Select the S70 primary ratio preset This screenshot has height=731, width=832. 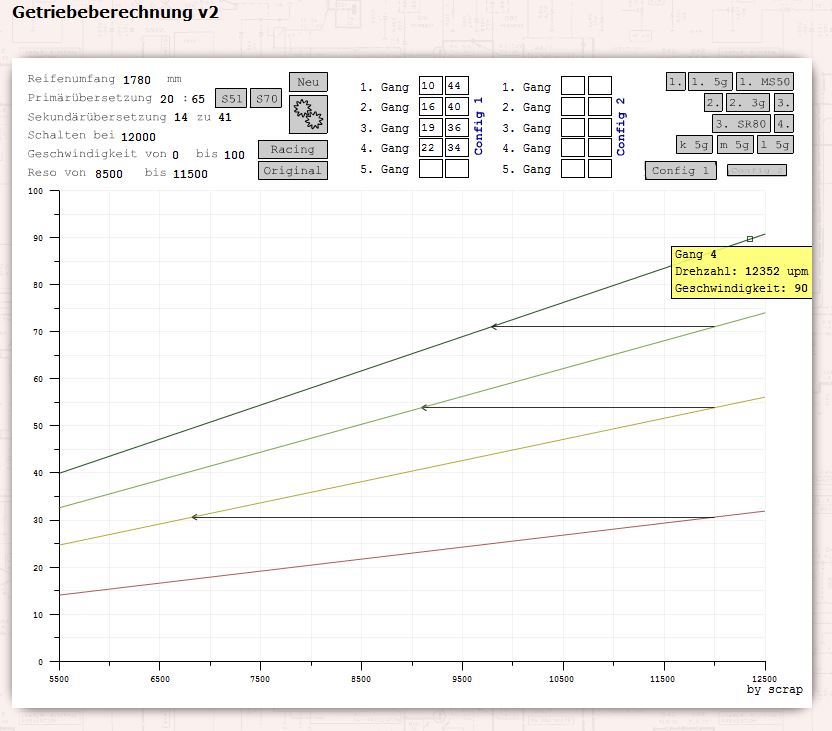(x=265, y=99)
